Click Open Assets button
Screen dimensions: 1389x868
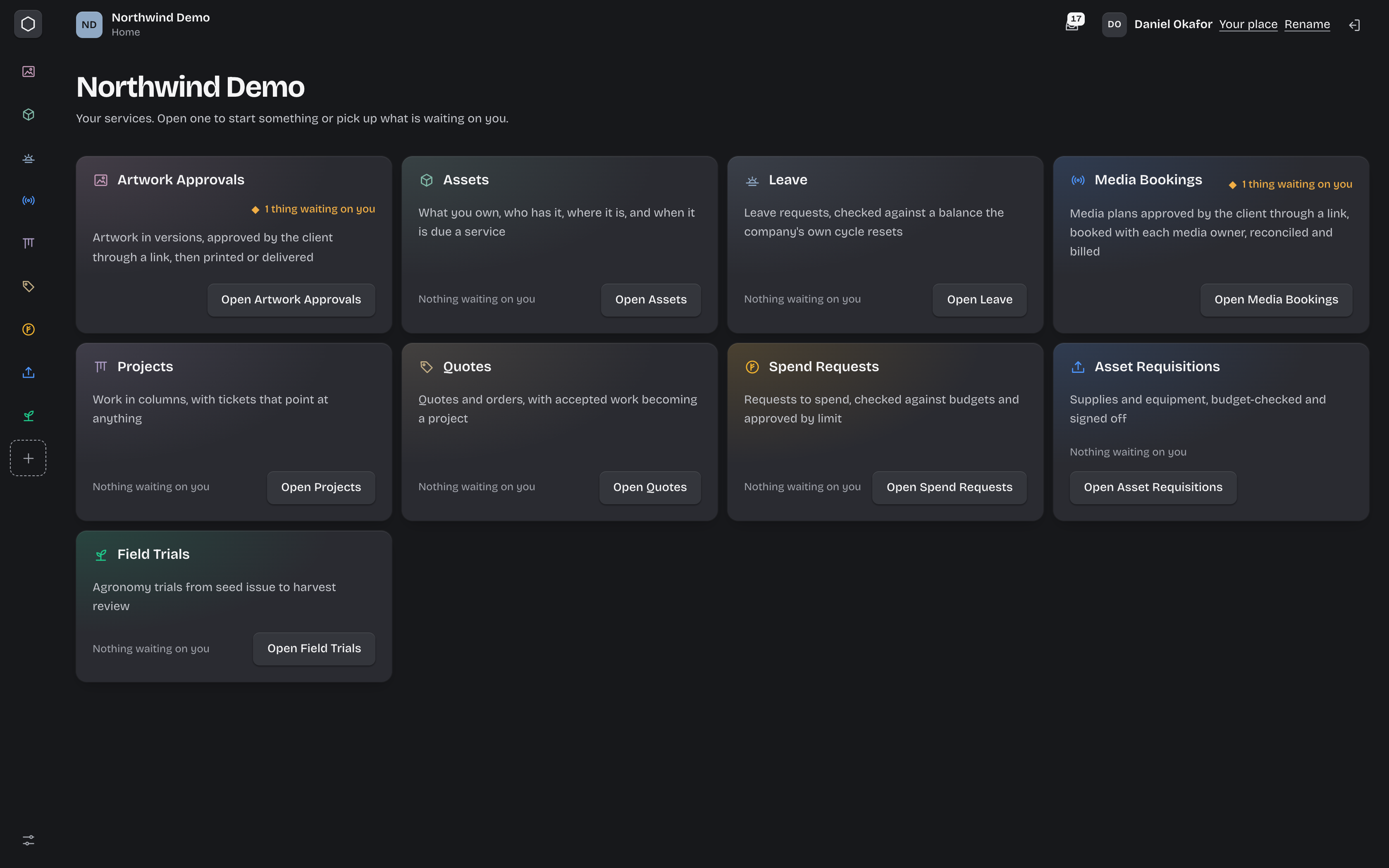(x=651, y=300)
